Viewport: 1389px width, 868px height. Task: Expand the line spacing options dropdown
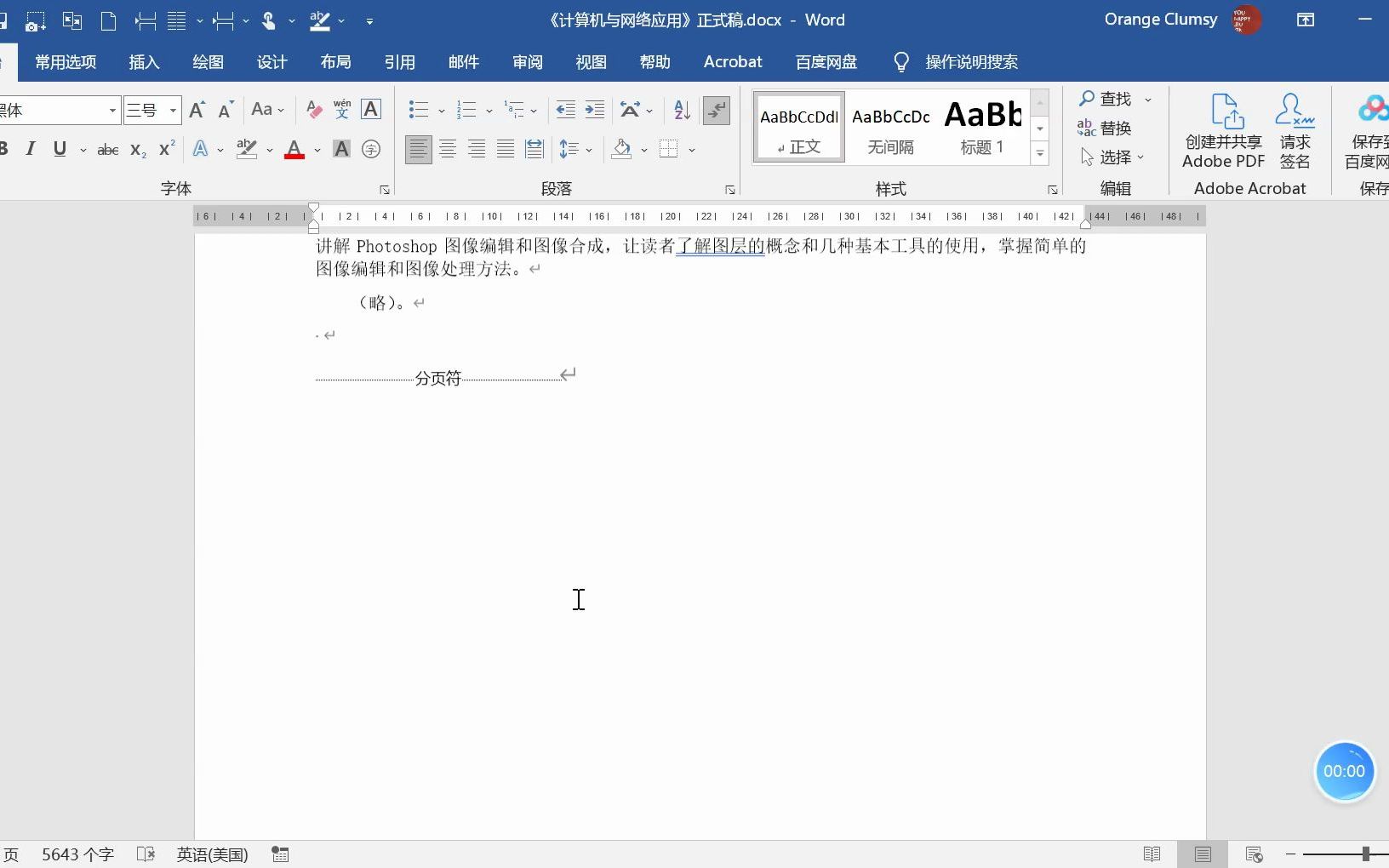[x=591, y=149]
